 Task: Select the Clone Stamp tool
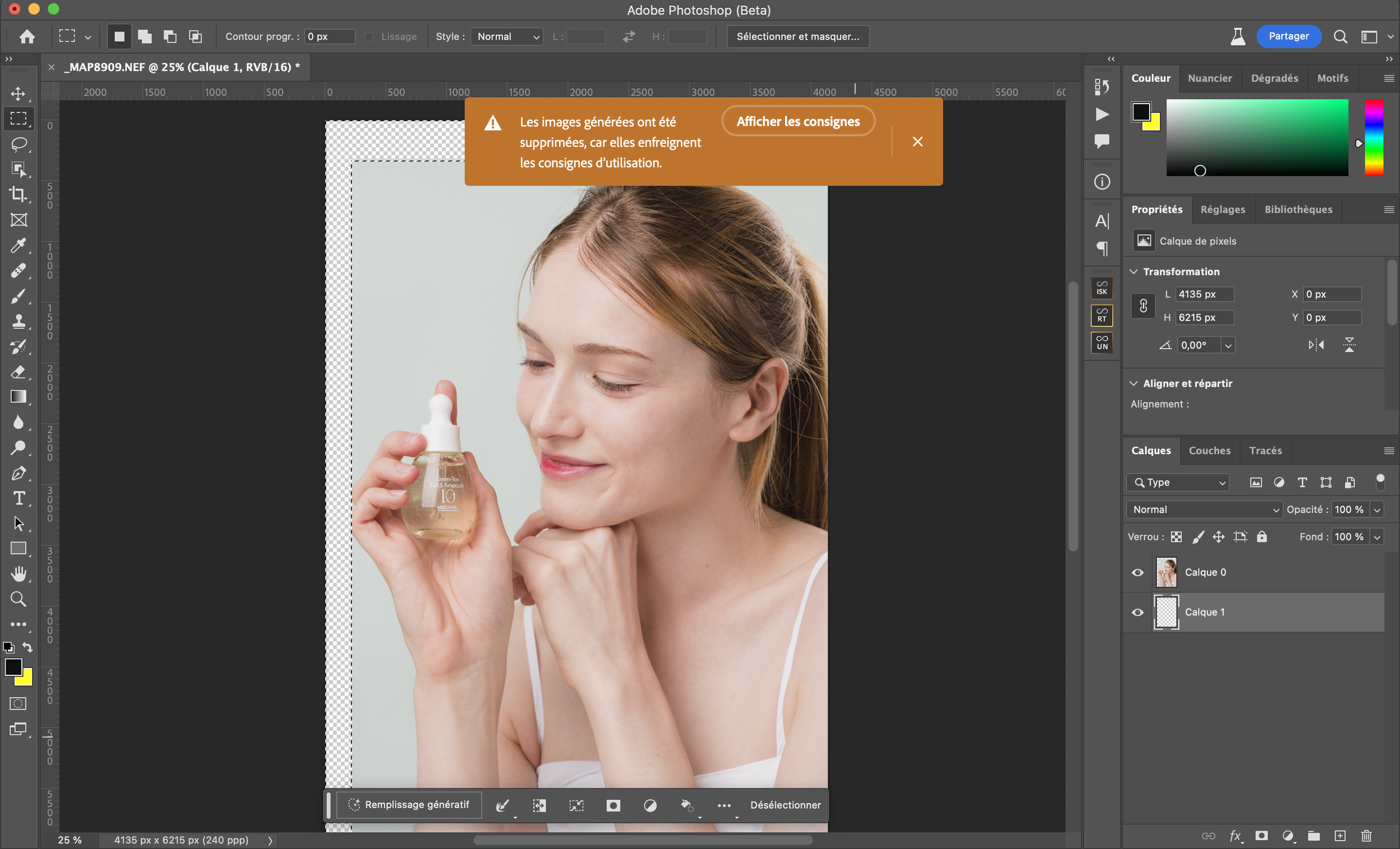pyautogui.click(x=18, y=321)
